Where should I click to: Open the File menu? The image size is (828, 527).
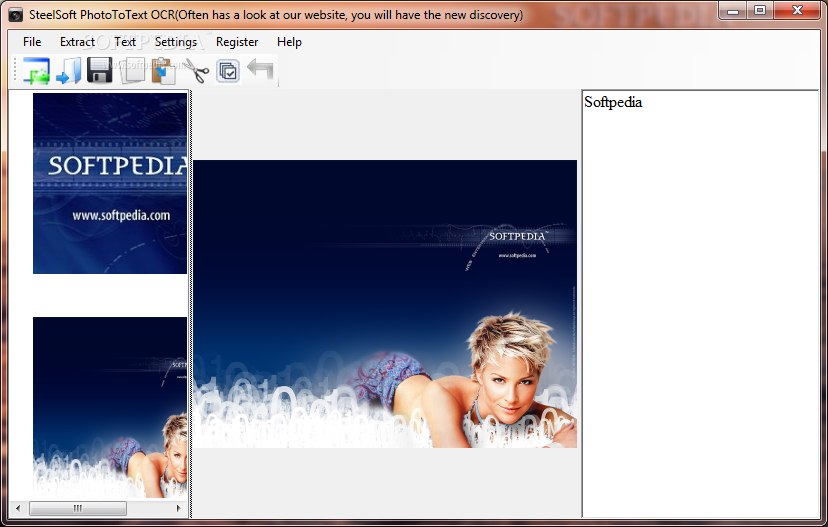pyautogui.click(x=32, y=42)
